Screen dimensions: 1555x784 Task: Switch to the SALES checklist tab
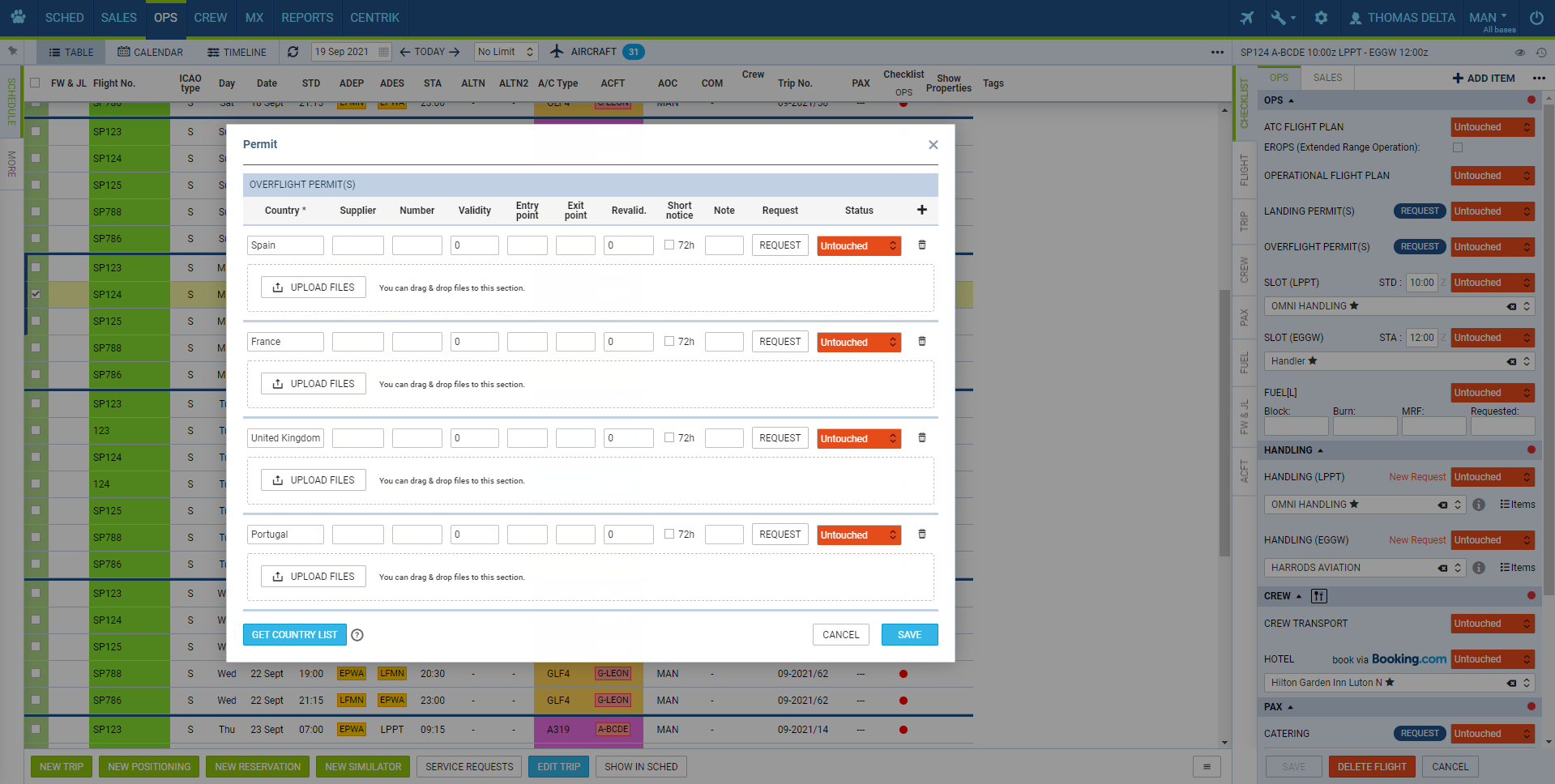(x=1327, y=78)
